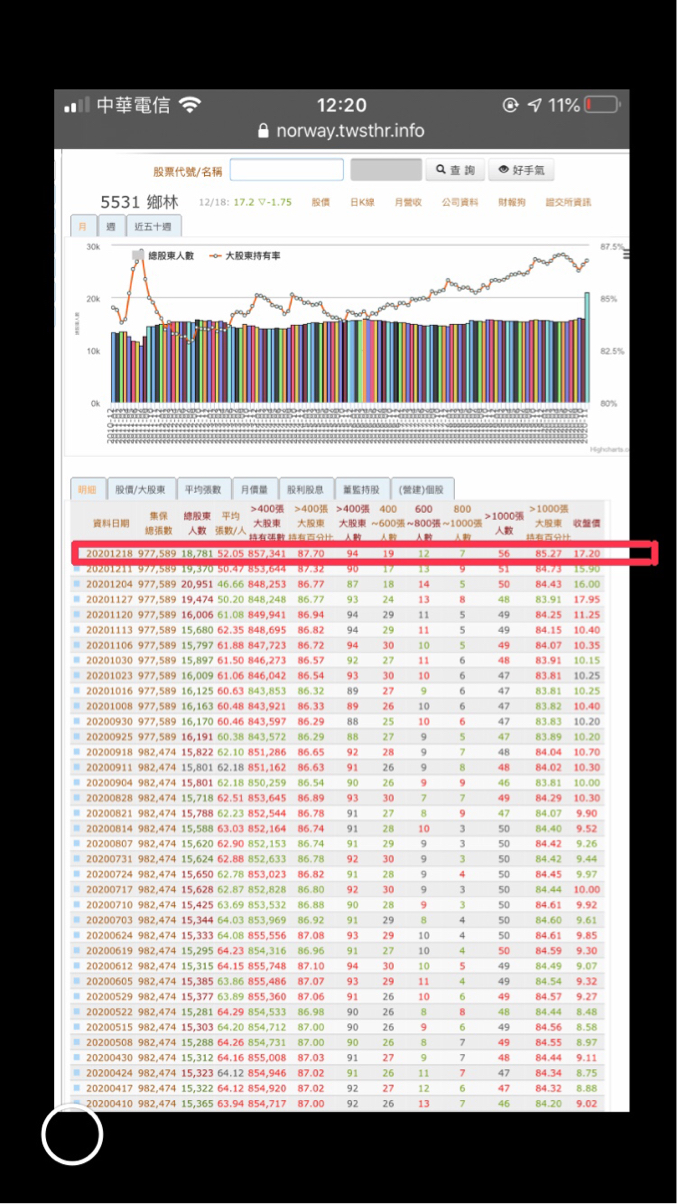This screenshot has width=677, height=1204.
Task: Switch chart to the 月 tab
Action: point(83,227)
